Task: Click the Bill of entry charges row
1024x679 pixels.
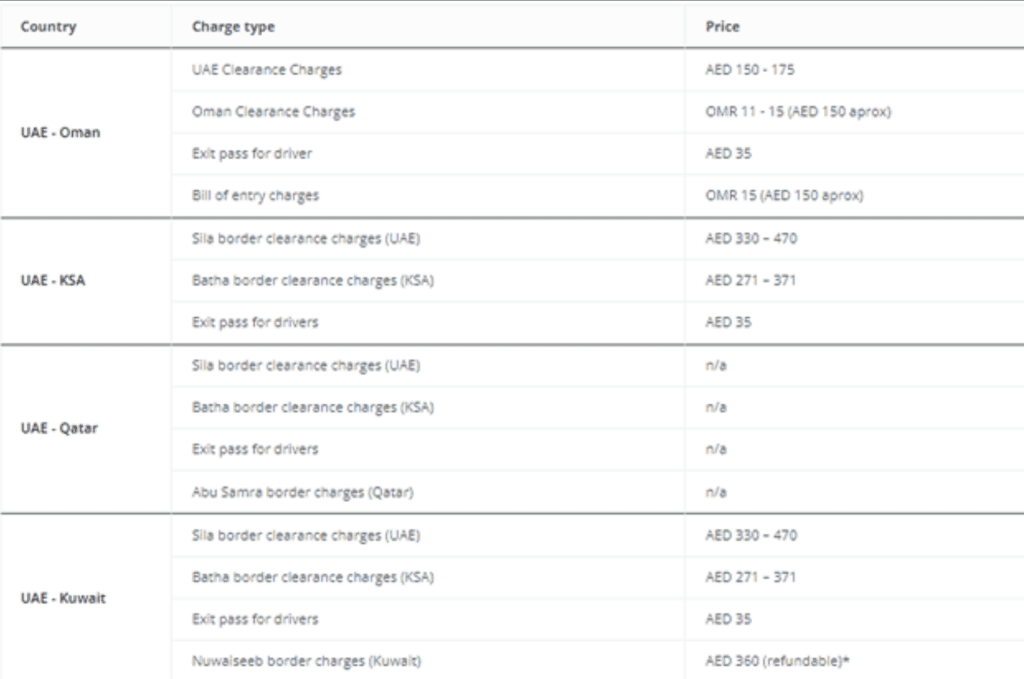Action: (598, 195)
